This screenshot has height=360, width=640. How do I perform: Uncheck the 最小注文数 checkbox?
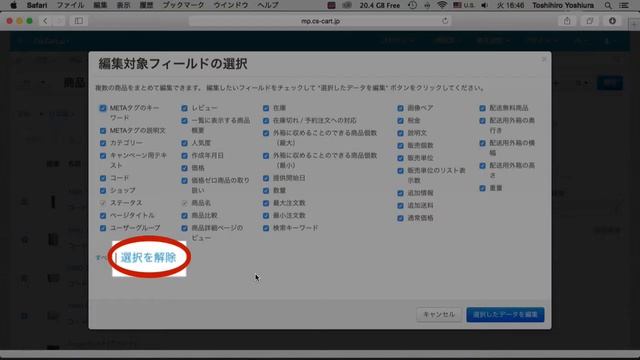[x=266, y=216]
